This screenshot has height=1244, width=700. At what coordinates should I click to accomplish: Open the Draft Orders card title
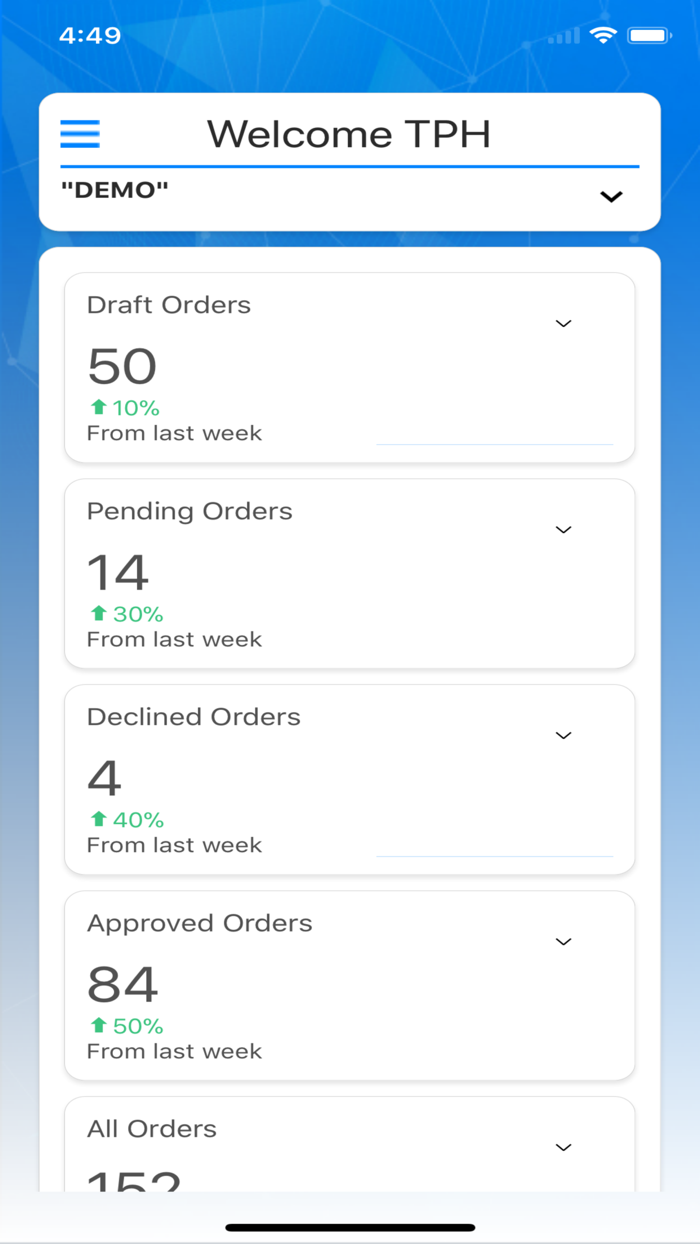169,305
